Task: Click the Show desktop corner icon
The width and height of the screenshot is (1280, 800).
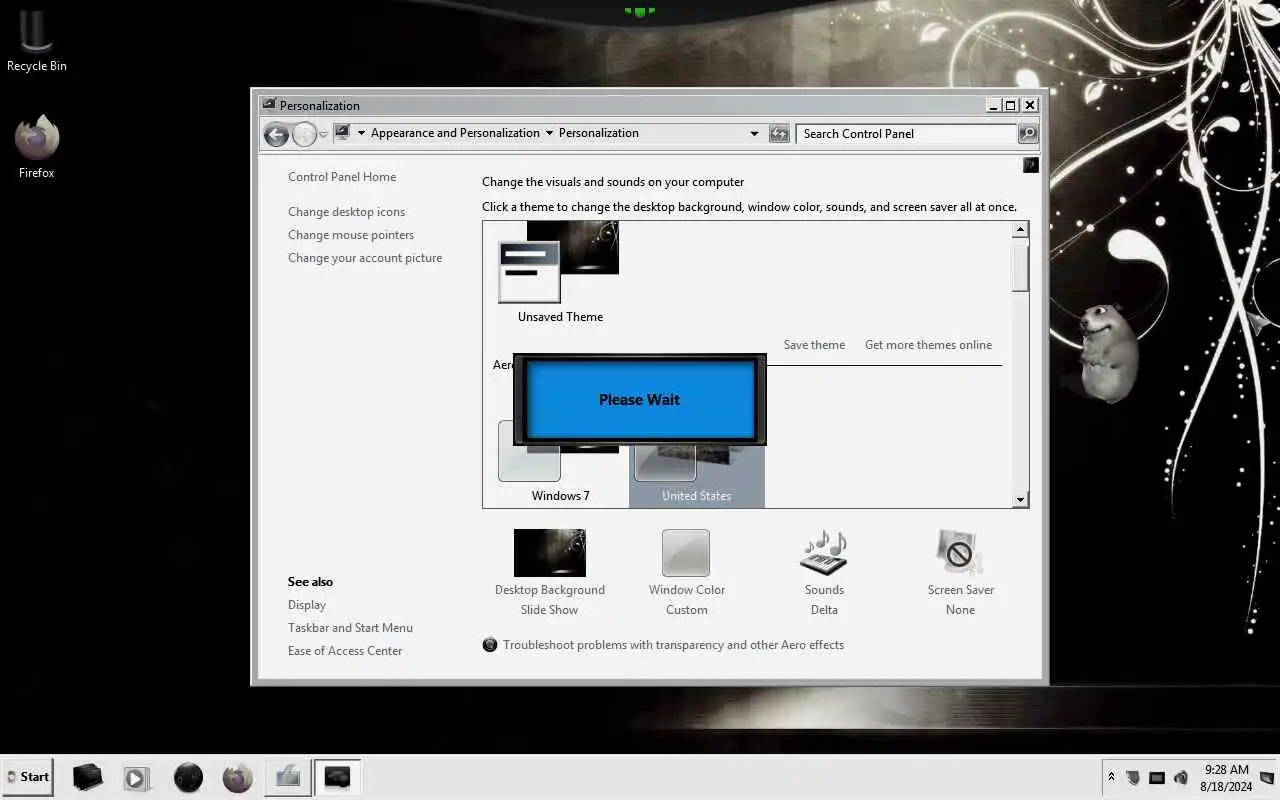Action: 1268,777
